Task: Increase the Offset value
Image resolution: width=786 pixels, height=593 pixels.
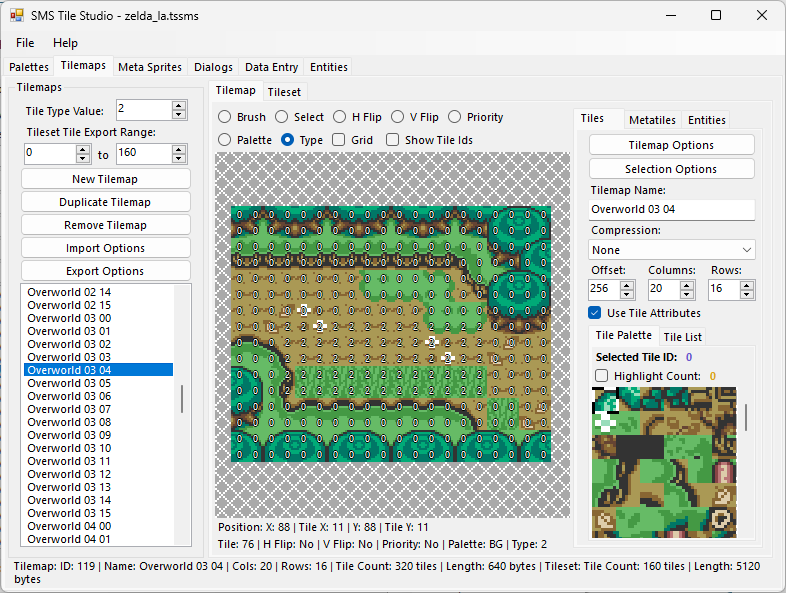Action: pyautogui.click(x=627, y=285)
